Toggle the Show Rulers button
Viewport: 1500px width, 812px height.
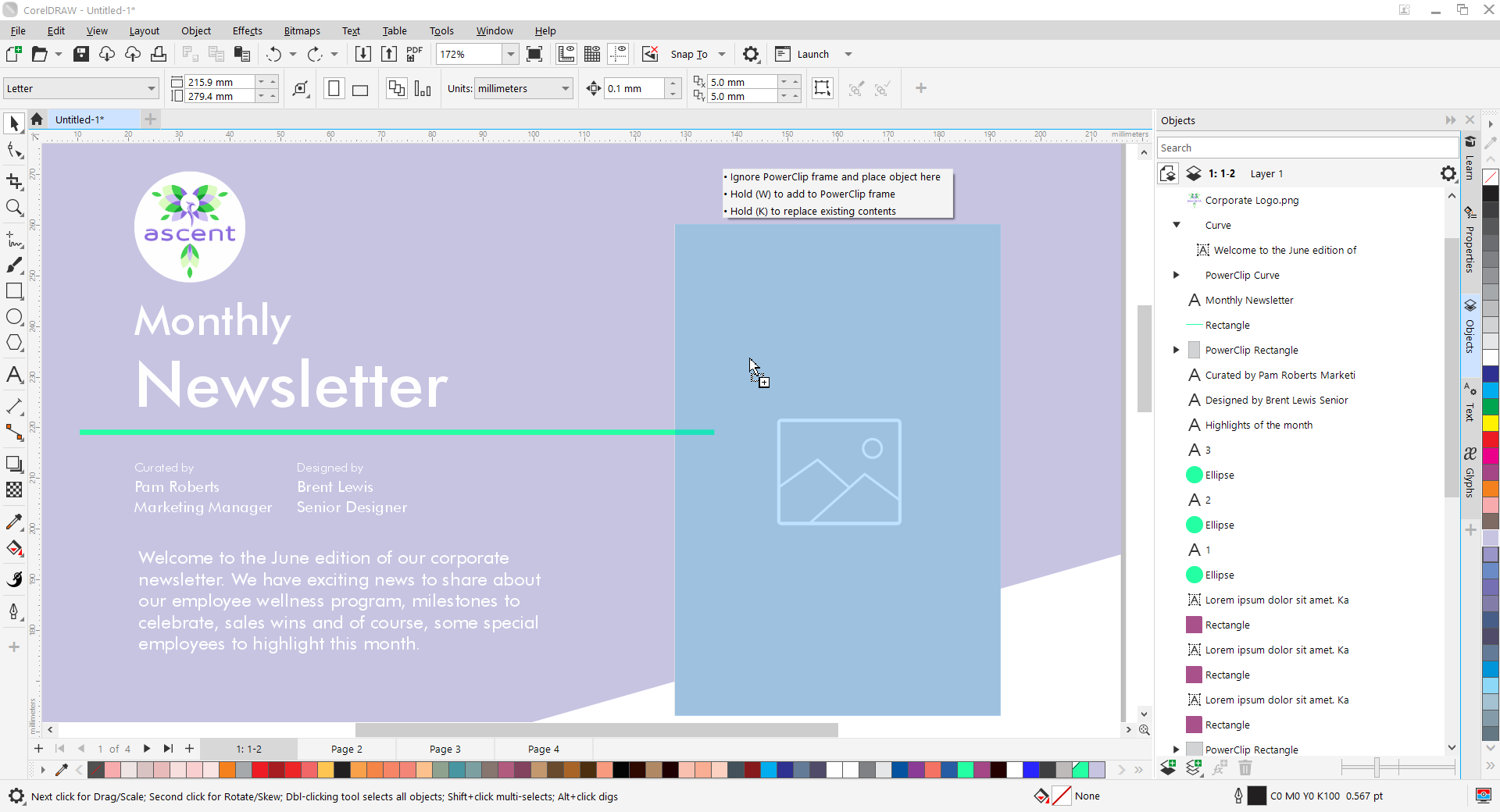coord(566,54)
